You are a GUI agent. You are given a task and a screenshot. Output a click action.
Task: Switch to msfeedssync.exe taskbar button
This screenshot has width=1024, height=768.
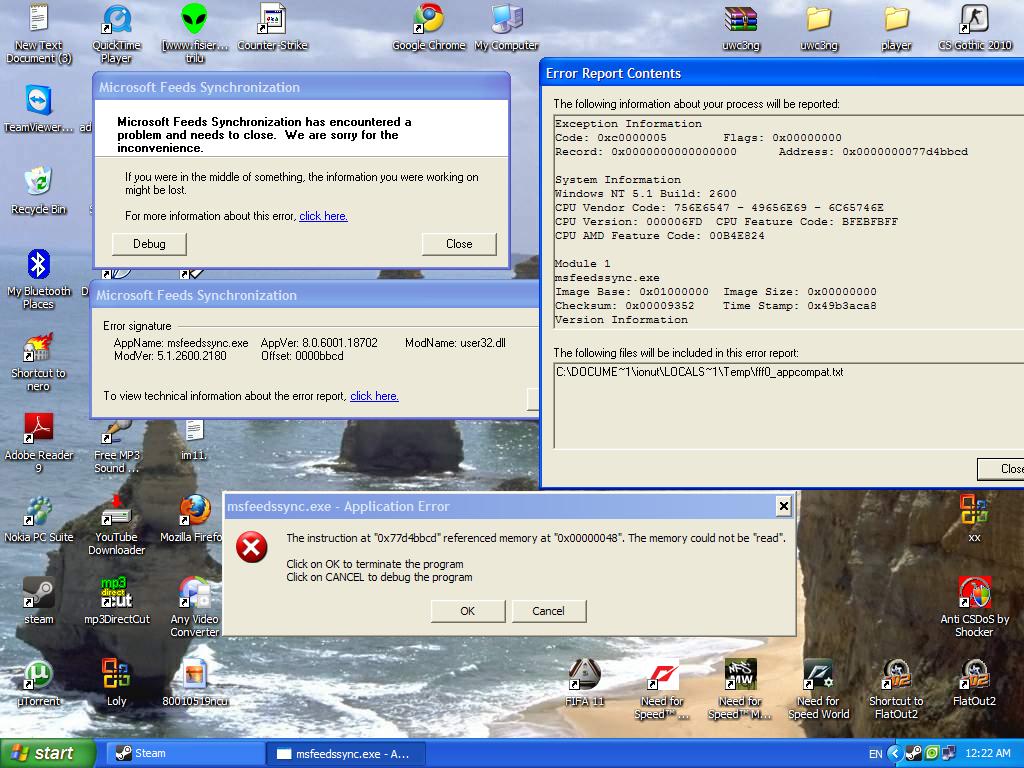coord(347,753)
